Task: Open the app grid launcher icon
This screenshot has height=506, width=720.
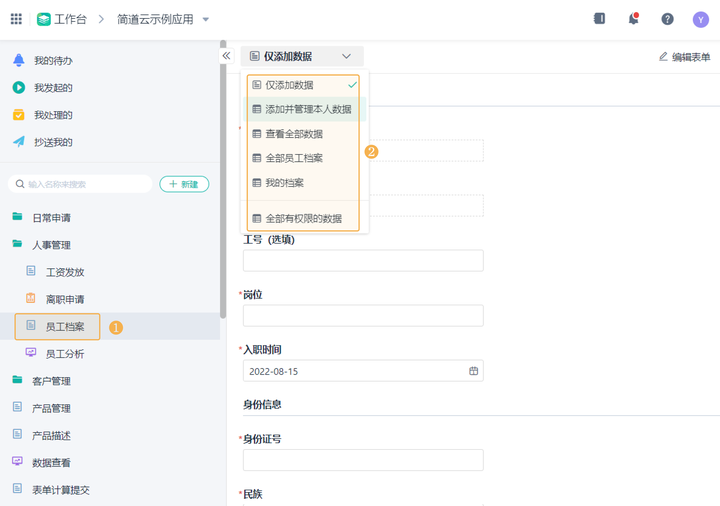Action: (x=16, y=19)
